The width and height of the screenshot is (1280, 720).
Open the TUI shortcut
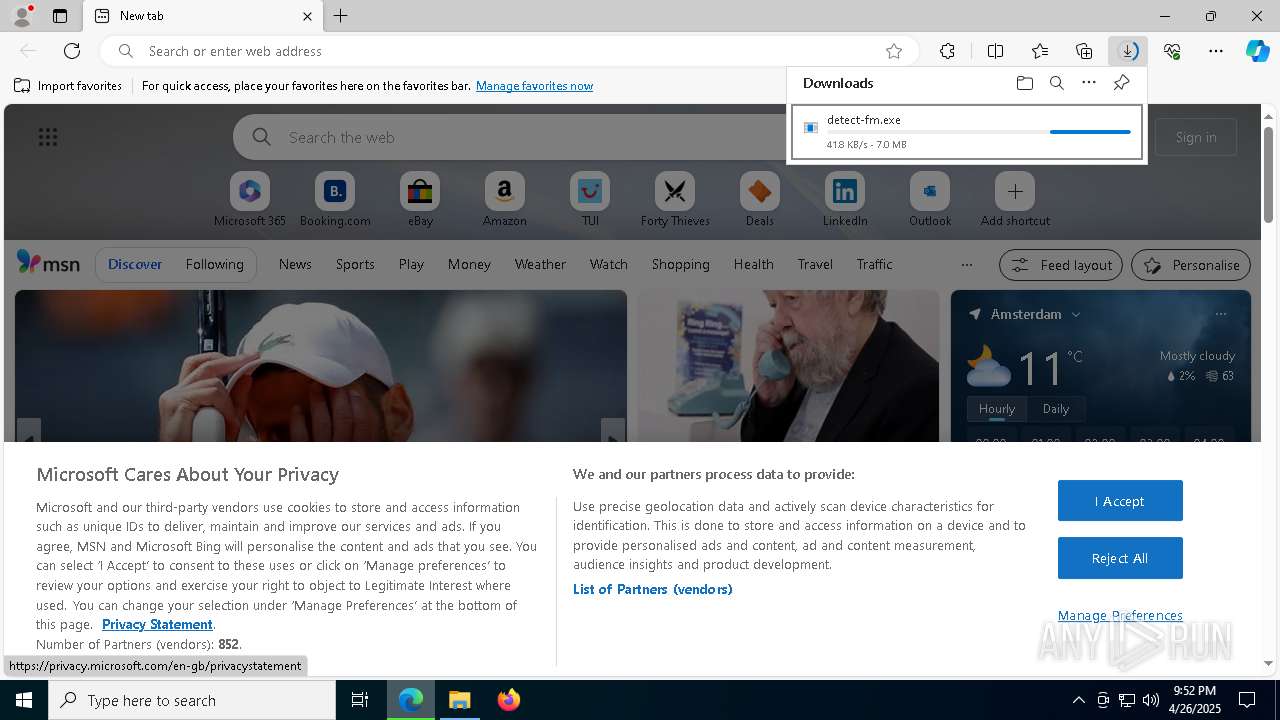[590, 199]
